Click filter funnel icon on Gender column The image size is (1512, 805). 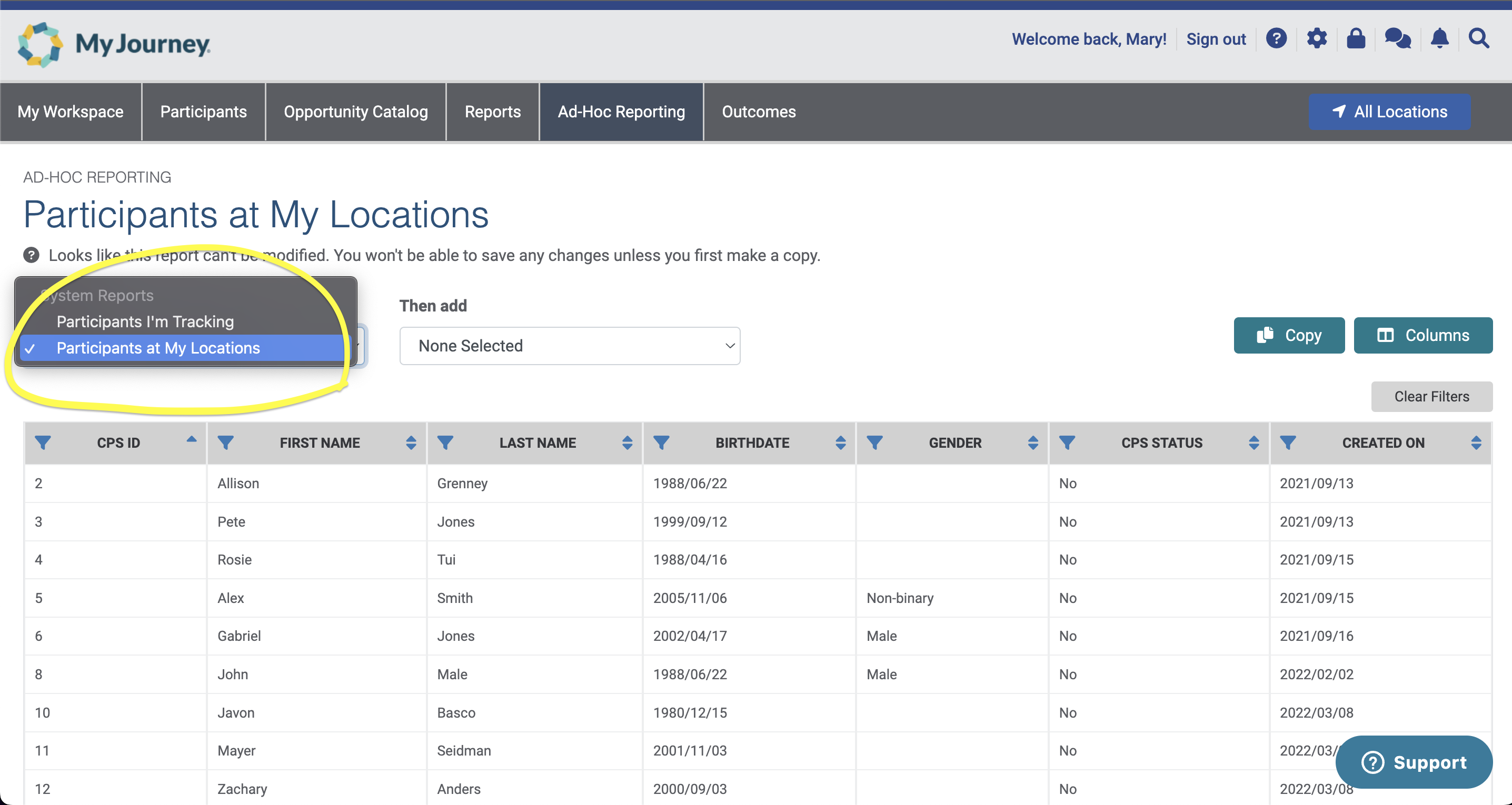click(874, 442)
